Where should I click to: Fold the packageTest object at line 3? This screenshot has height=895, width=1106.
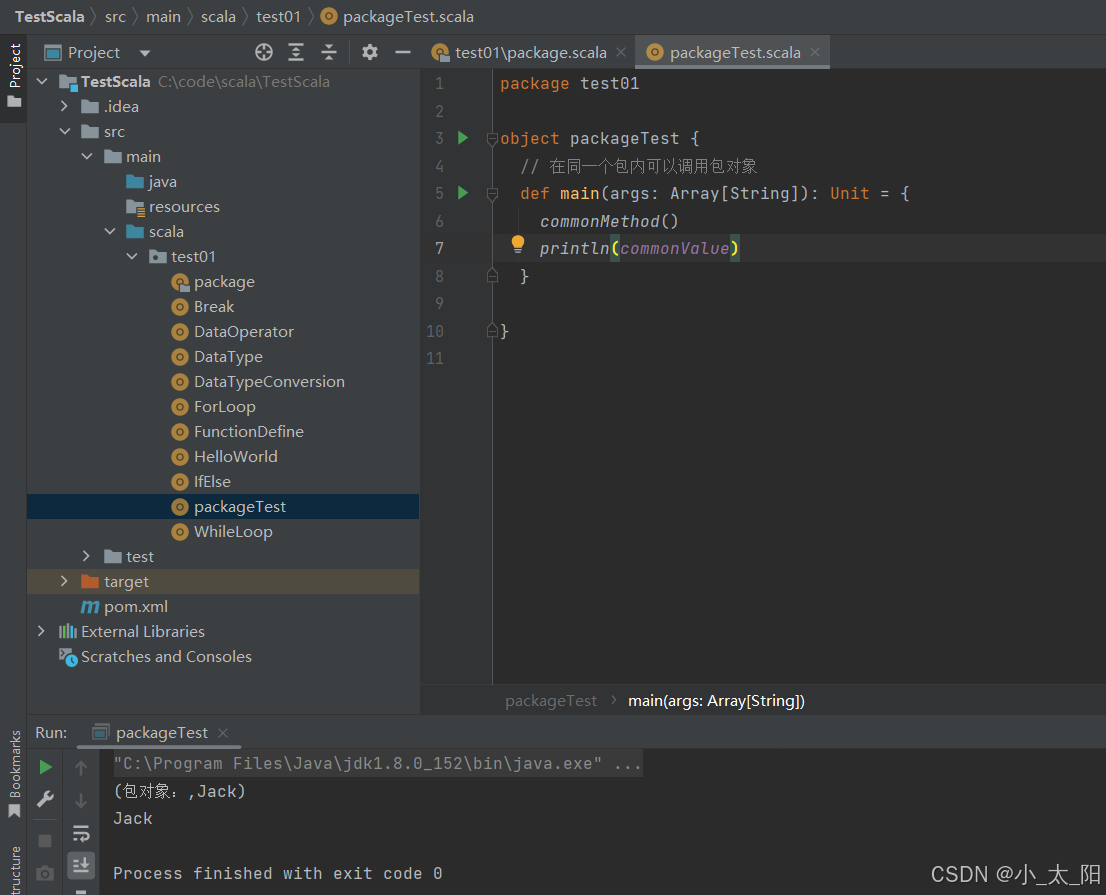492,139
